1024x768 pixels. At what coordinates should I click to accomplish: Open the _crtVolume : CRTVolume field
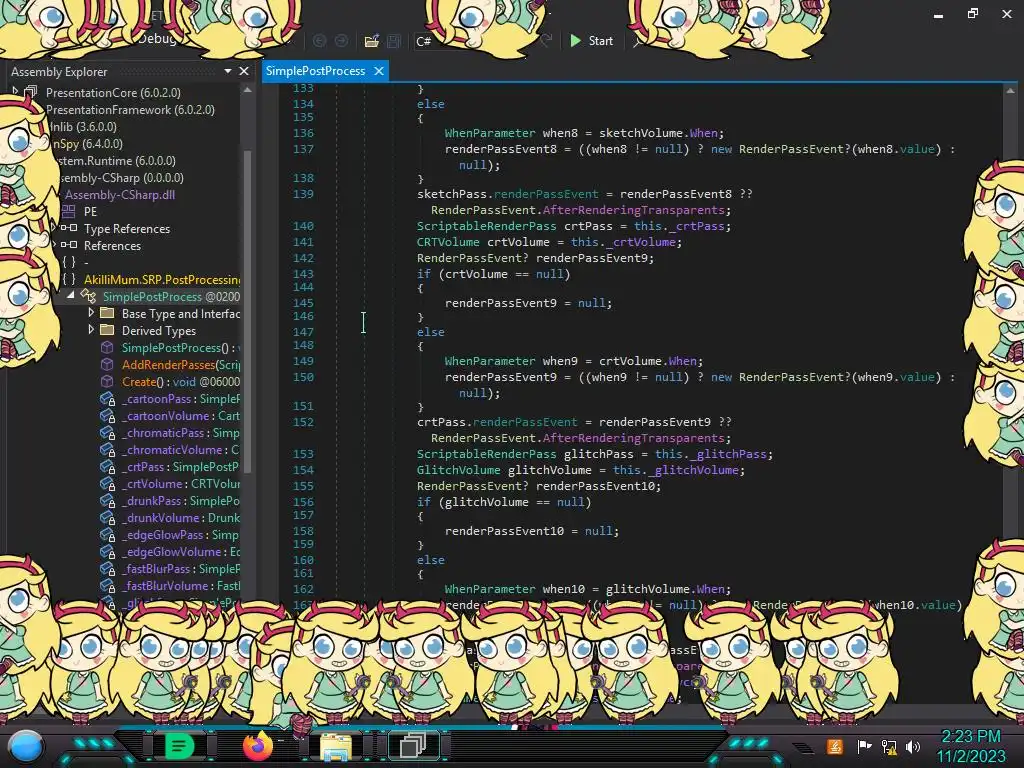click(x=180, y=483)
